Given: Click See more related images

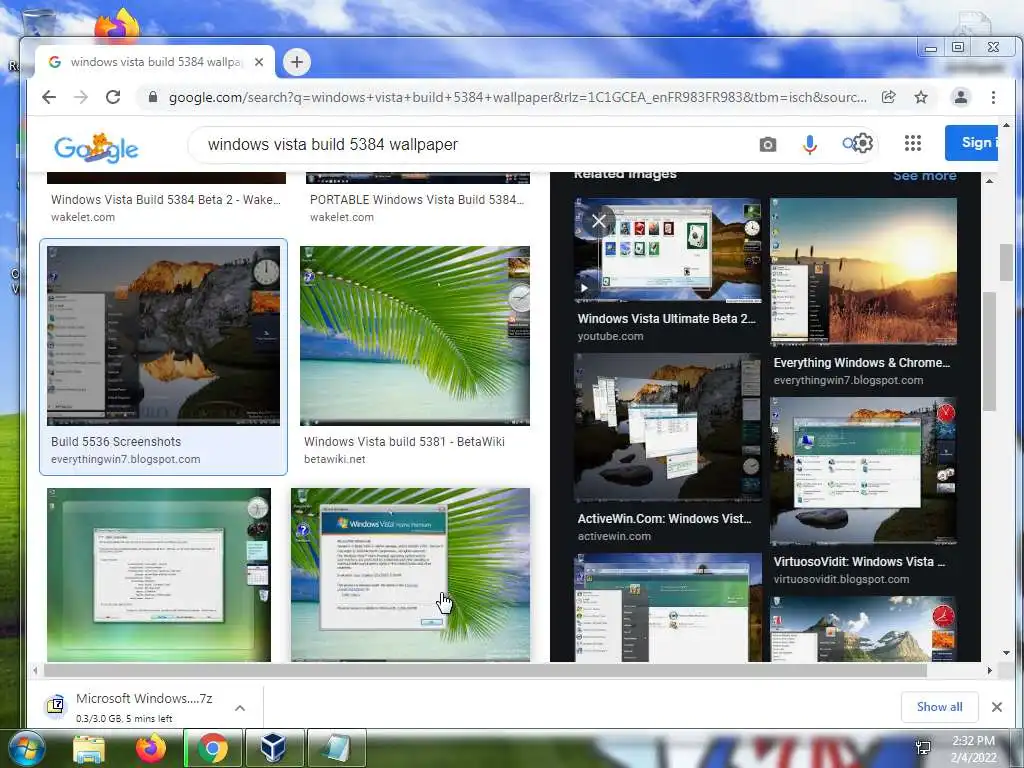Looking at the screenshot, I should click(925, 176).
